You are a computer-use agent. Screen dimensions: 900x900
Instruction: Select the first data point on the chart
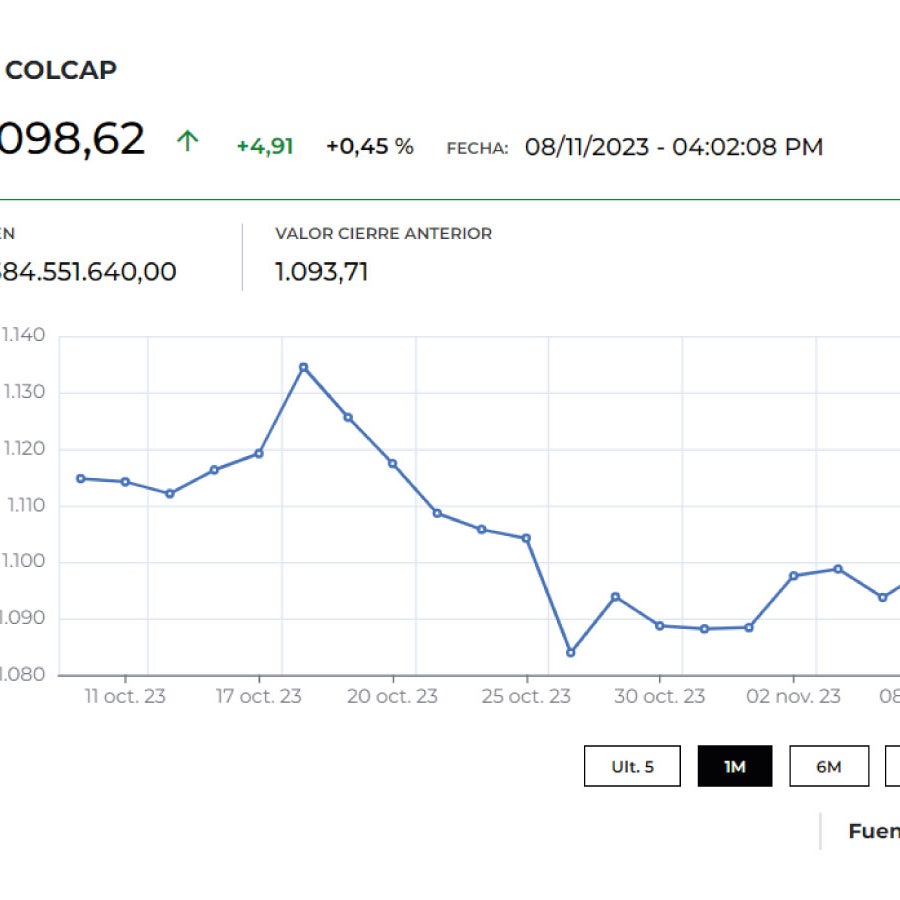click(79, 478)
